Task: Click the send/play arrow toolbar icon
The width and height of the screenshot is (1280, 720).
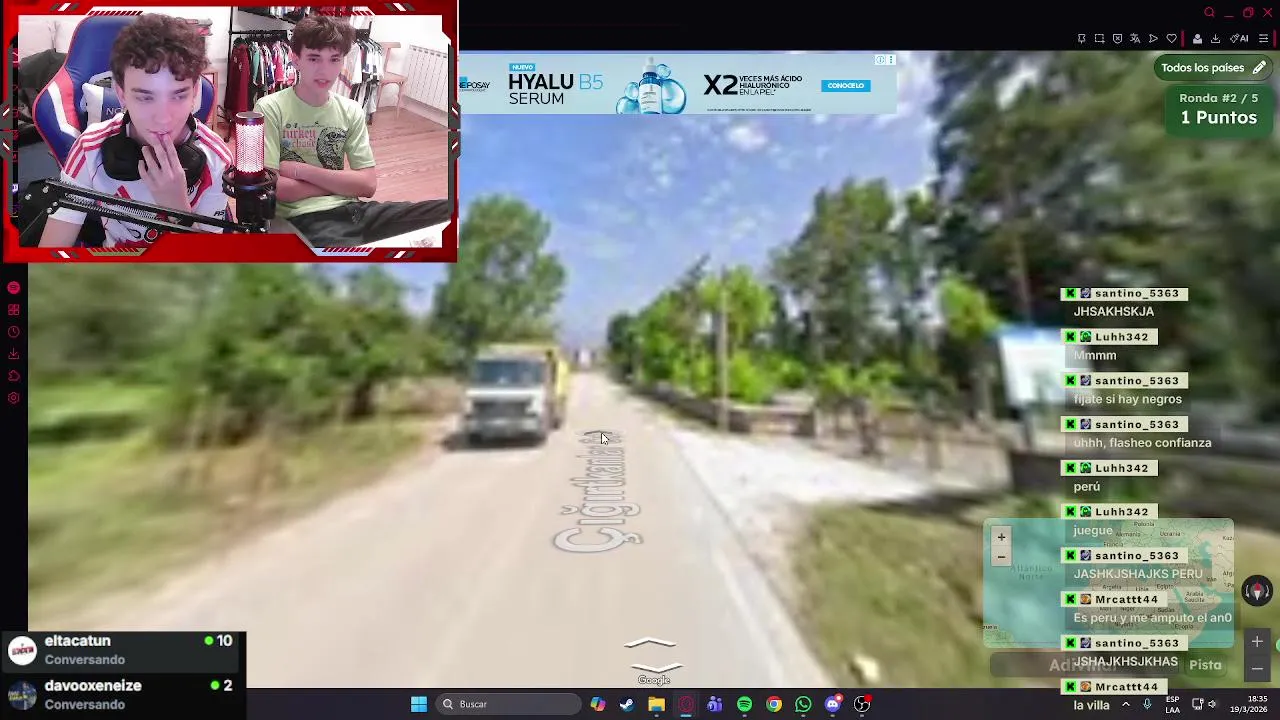Action: tap(1153, 39)
